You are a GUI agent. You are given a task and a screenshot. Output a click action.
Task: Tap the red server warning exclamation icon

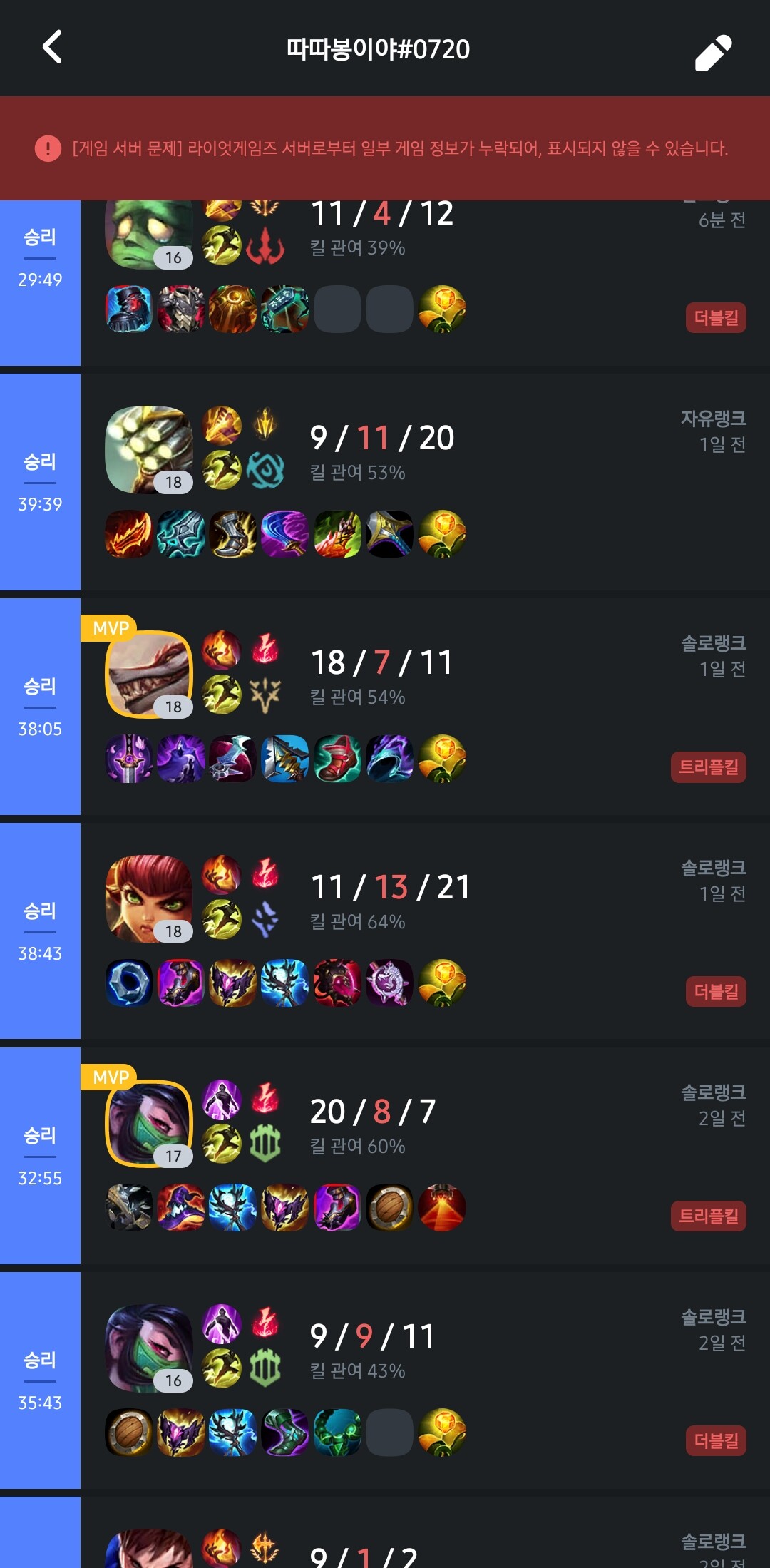[x=48, y=148]
